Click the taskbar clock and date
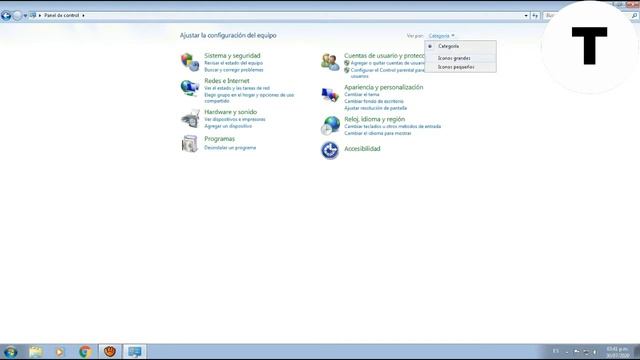 tap(617, 352)
